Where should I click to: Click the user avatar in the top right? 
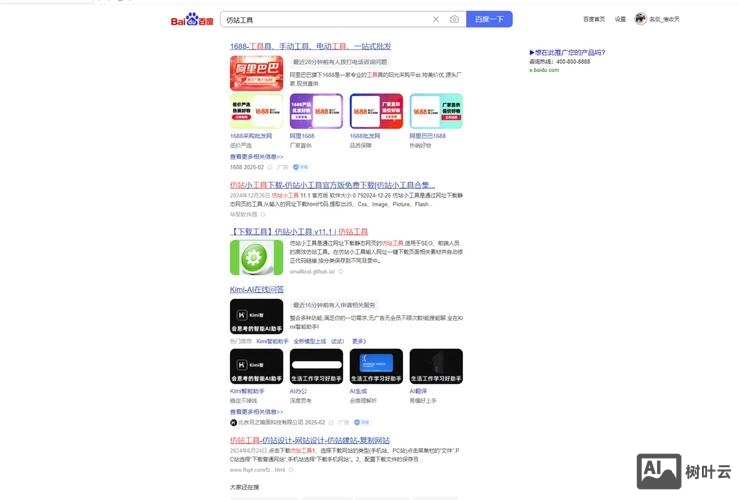[x=640, y=18]
